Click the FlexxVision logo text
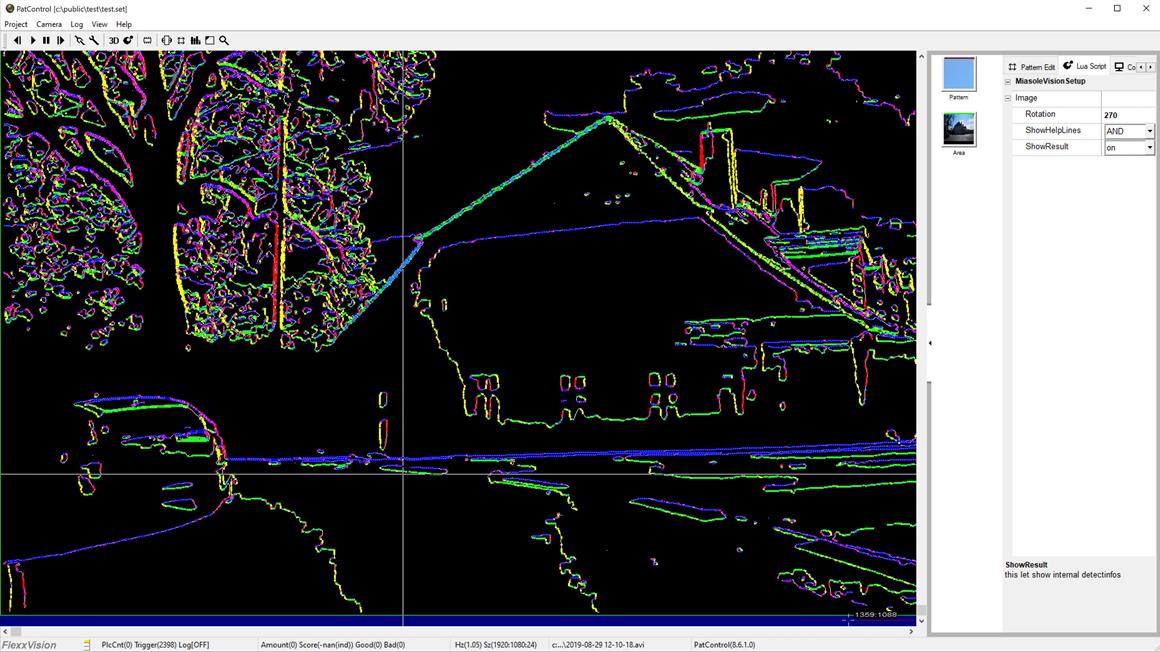Viewport: 1160px width, 652px height. pyautogui.click(x=30, y=645)
